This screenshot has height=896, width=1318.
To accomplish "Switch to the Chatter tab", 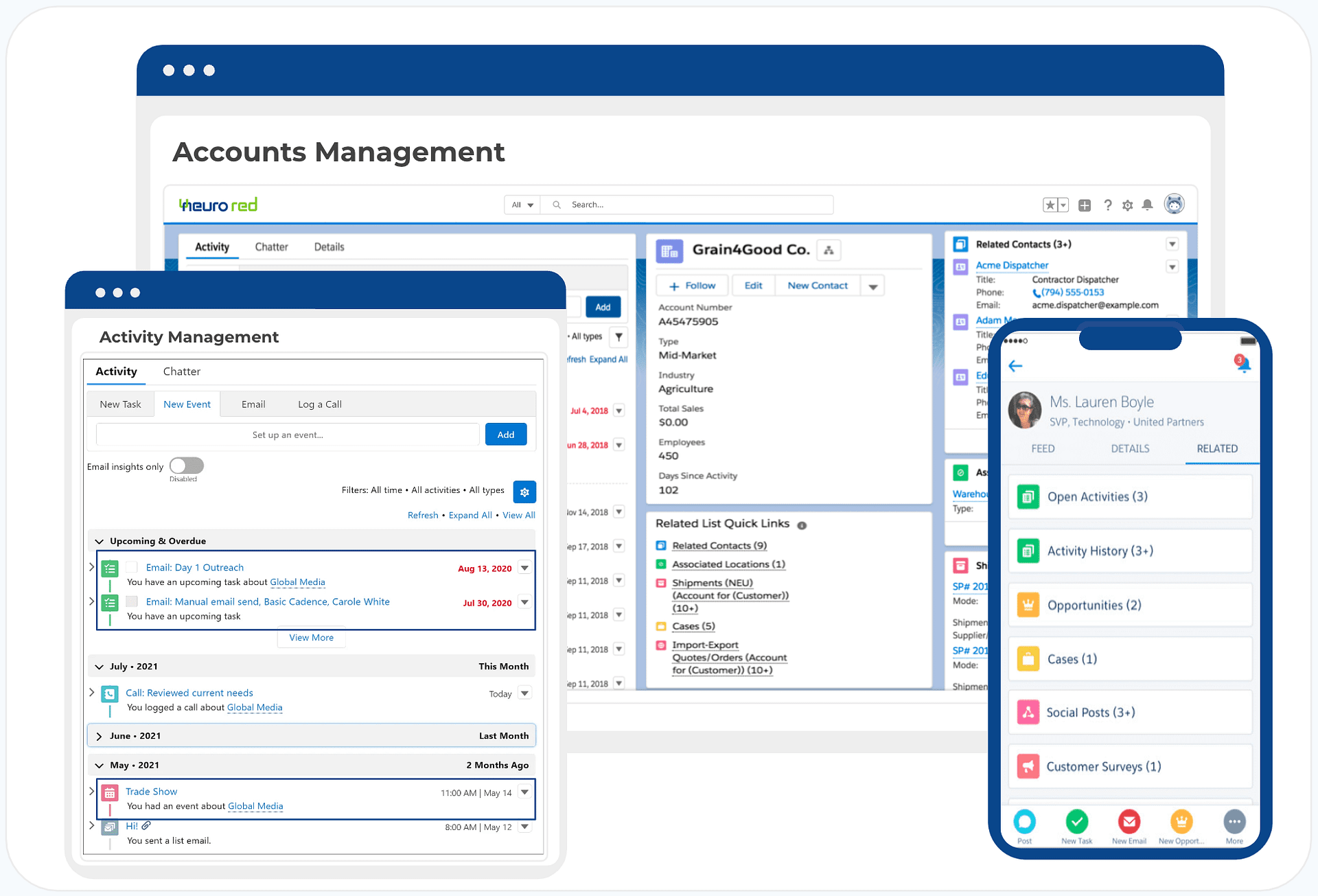I will pos(181,371).
